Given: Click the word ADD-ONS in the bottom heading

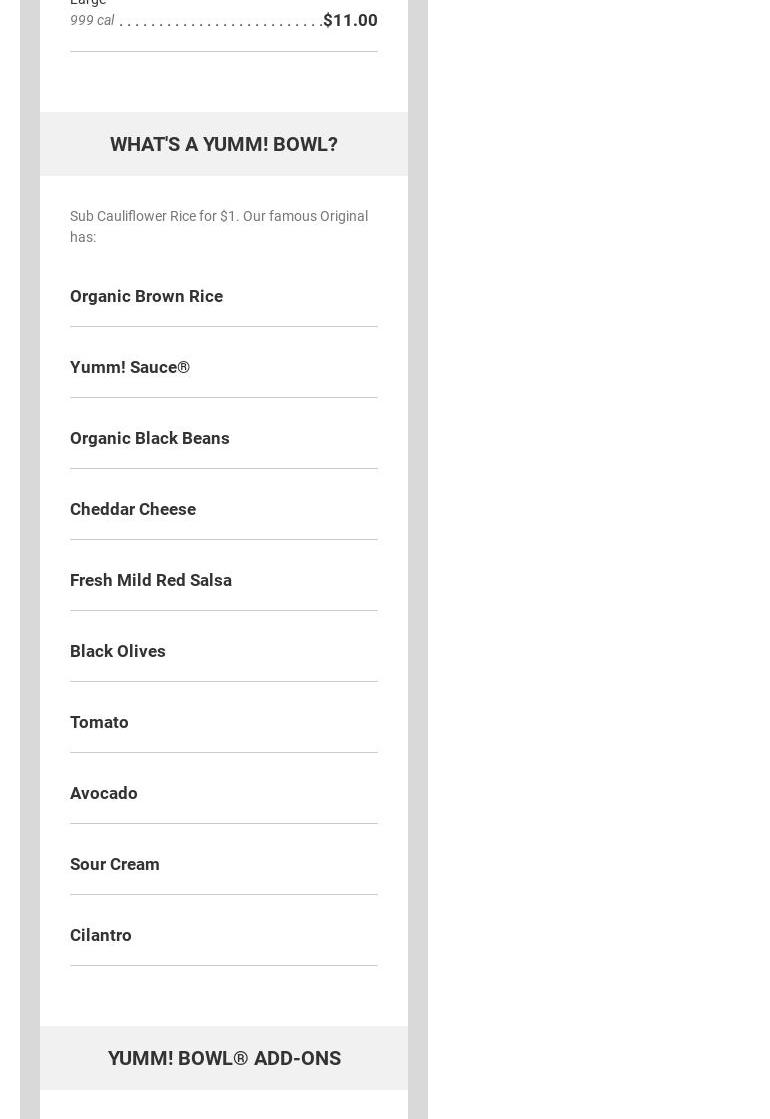Looking at the screenshot, I should pyautogui.click(x=297, y=1058).
